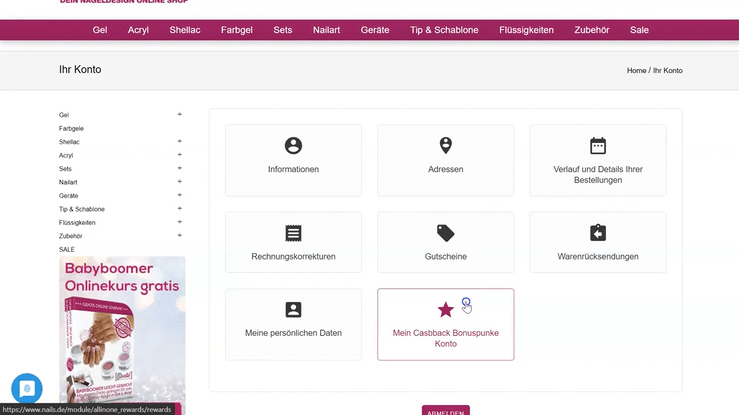Open the chat widget bubble icon
This screenshot has height=415, width=739.
(27, 389)
